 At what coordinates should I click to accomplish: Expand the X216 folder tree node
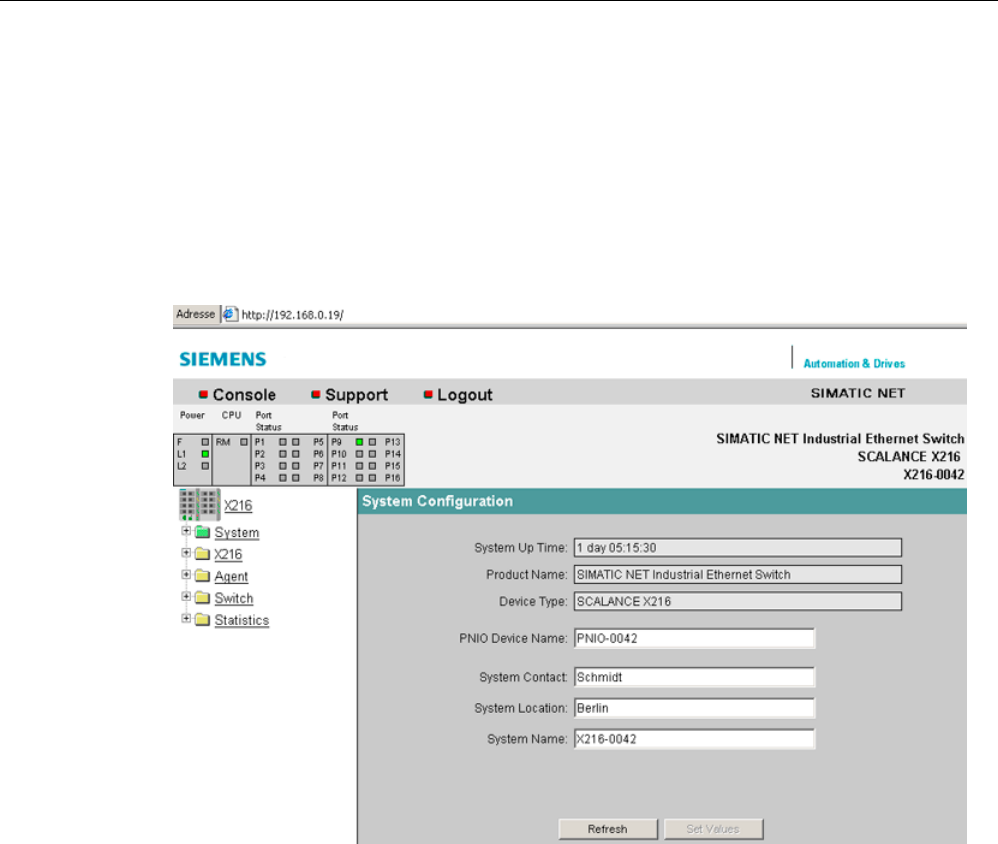(186, 552)
